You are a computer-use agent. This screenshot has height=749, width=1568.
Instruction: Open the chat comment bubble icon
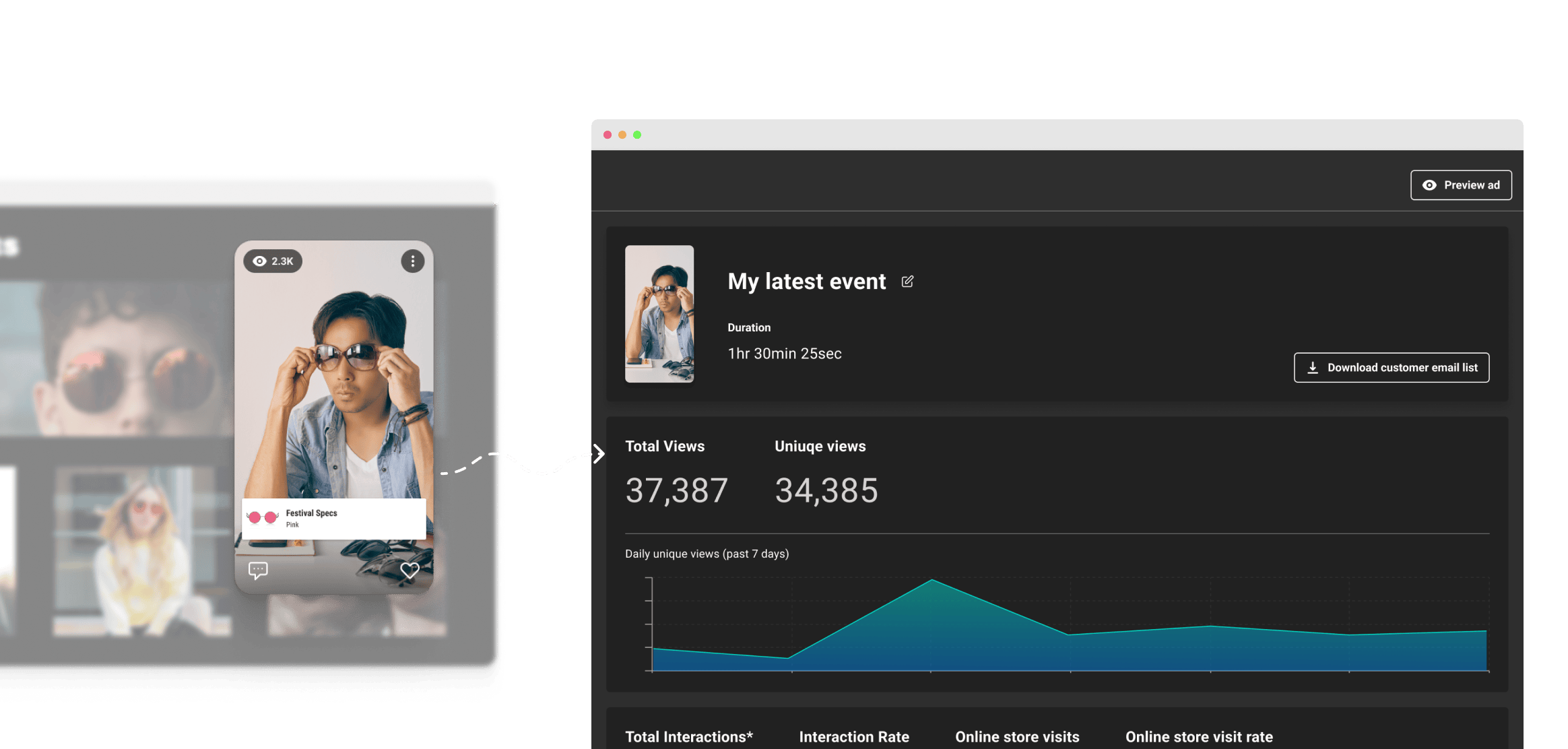pos(258,571)
